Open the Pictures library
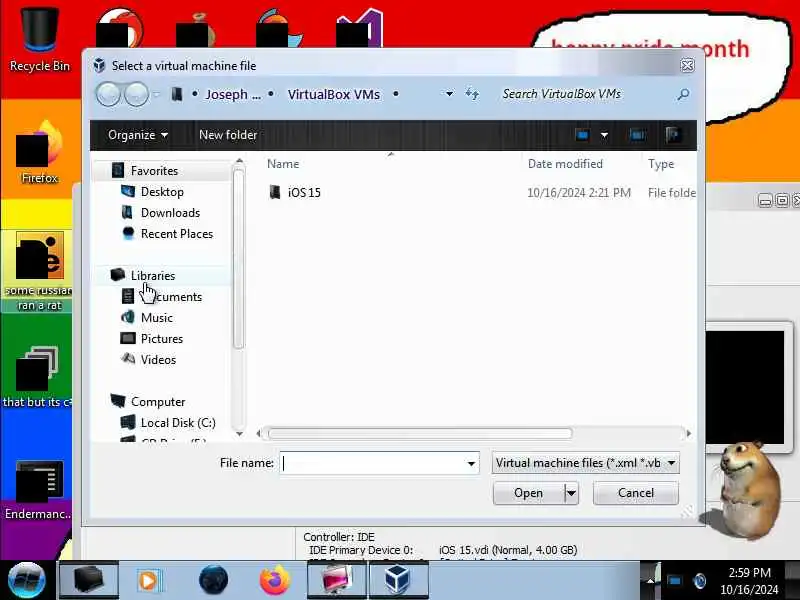 [x=162, y=339]
